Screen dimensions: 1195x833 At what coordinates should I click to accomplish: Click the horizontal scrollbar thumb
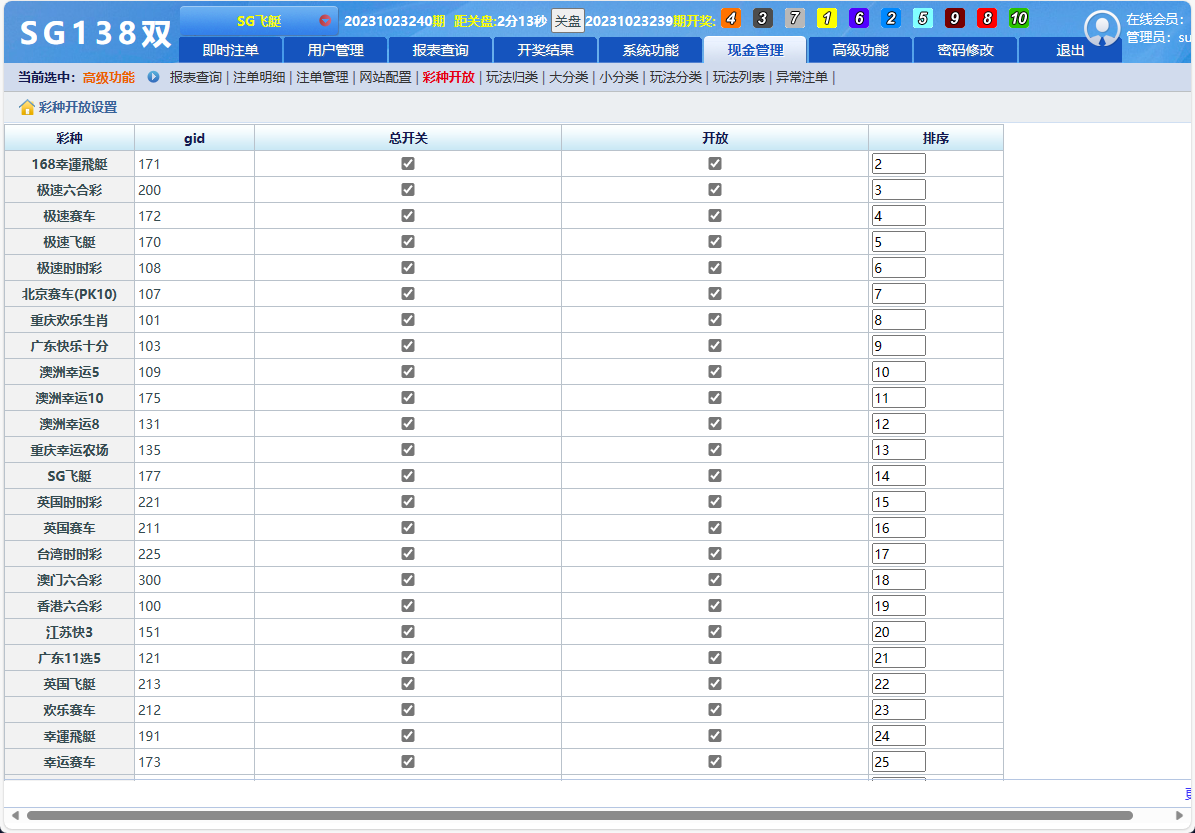pos(579,815)
